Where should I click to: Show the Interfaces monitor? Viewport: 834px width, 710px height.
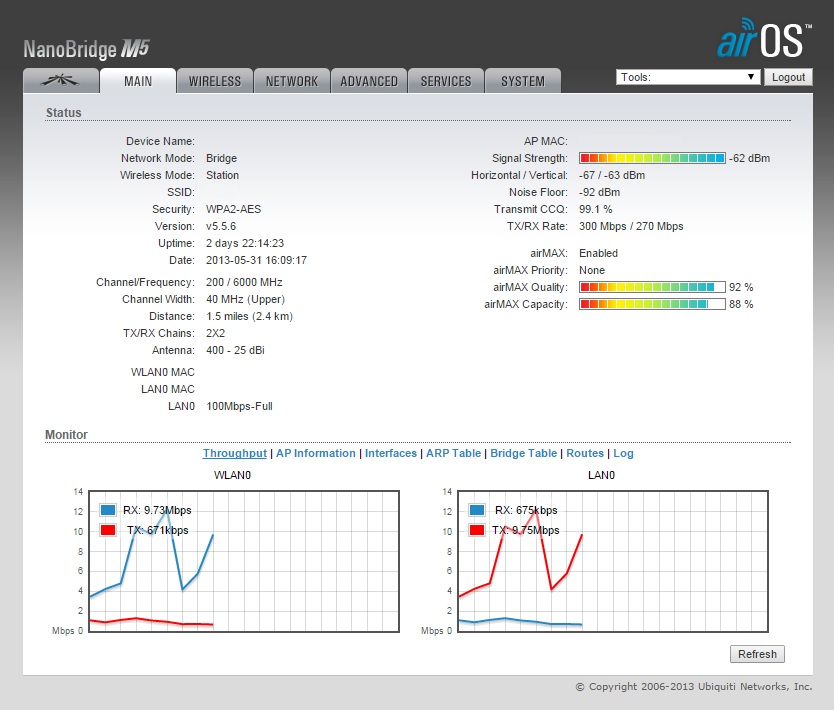coord(391,453)
